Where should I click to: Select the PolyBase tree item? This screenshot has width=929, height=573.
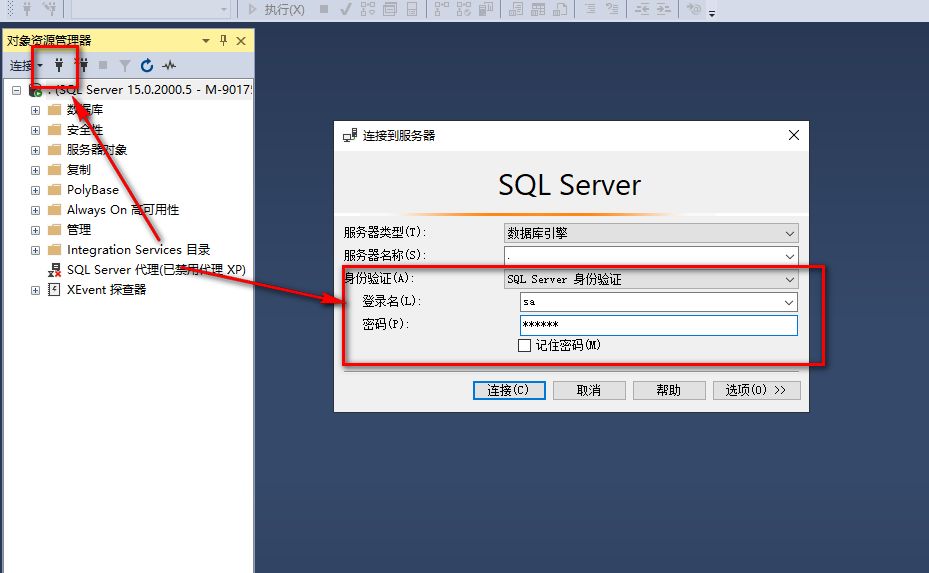[x=92, y=190]
